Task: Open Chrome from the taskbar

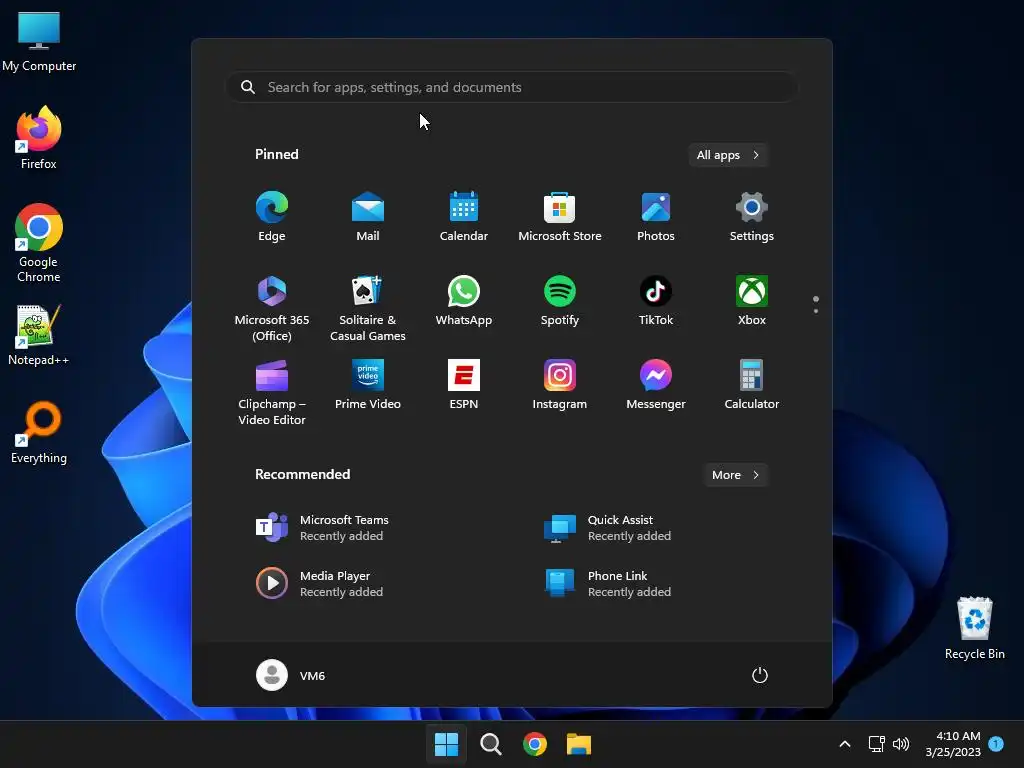Action: coord(535,744)
